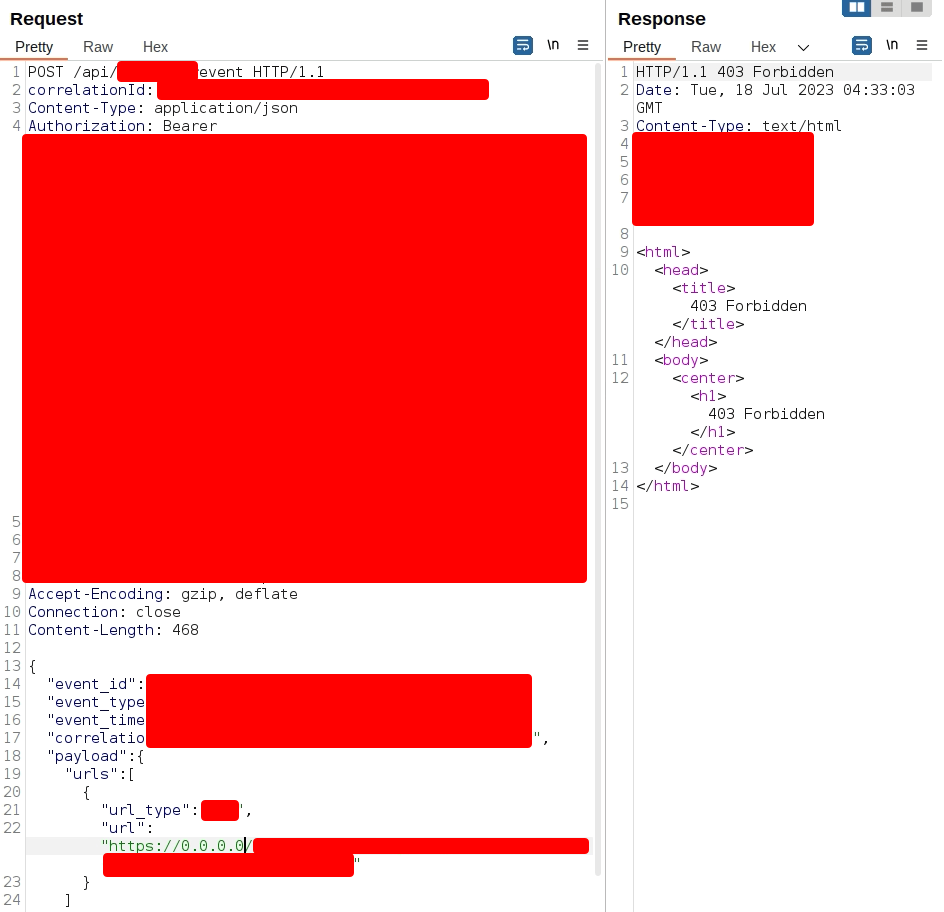This screenshot has width=944, height=912.
Task: Show non-printable characters in Response panel
Action: pos(892,45)
